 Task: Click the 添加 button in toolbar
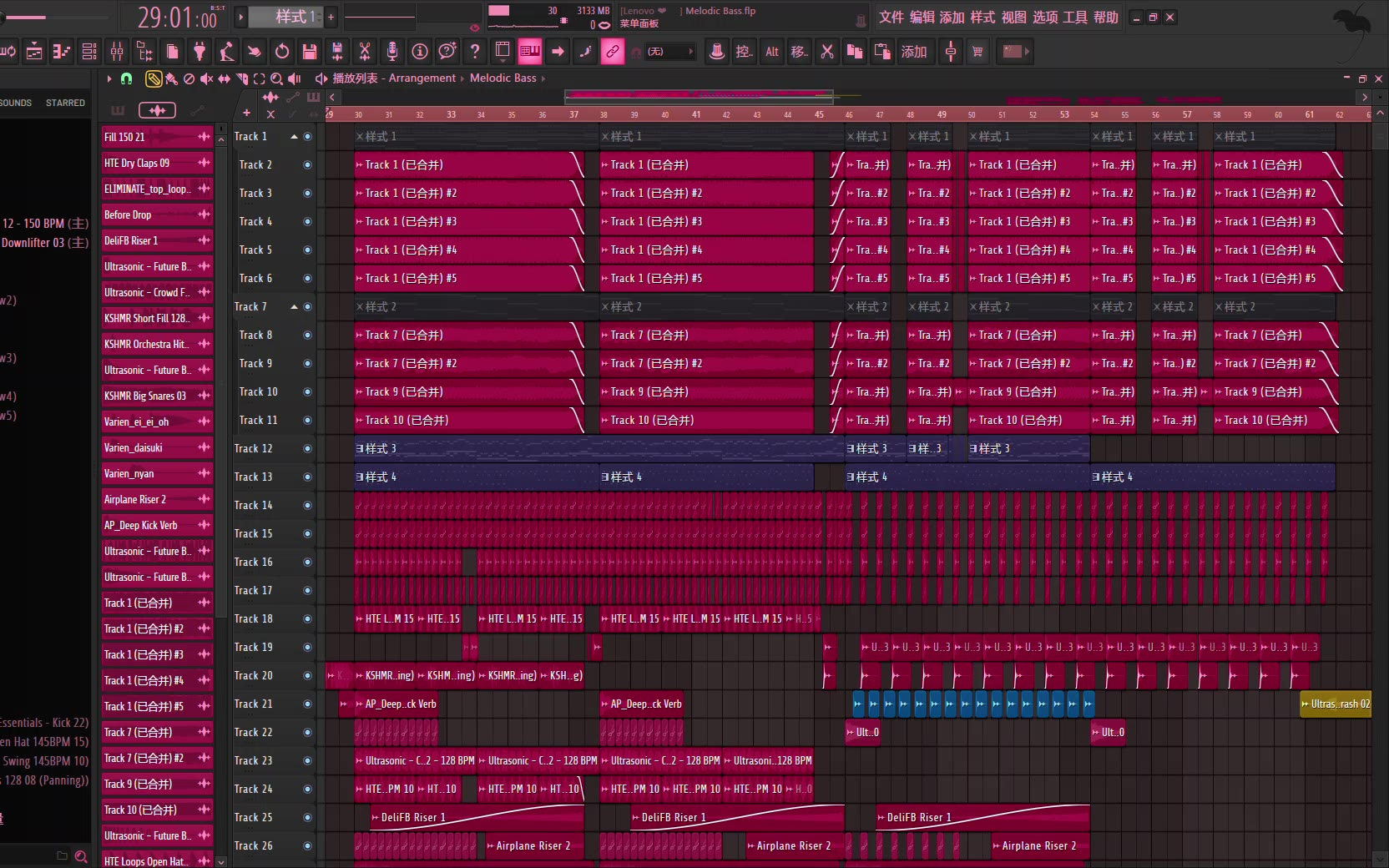pos(913,52)
